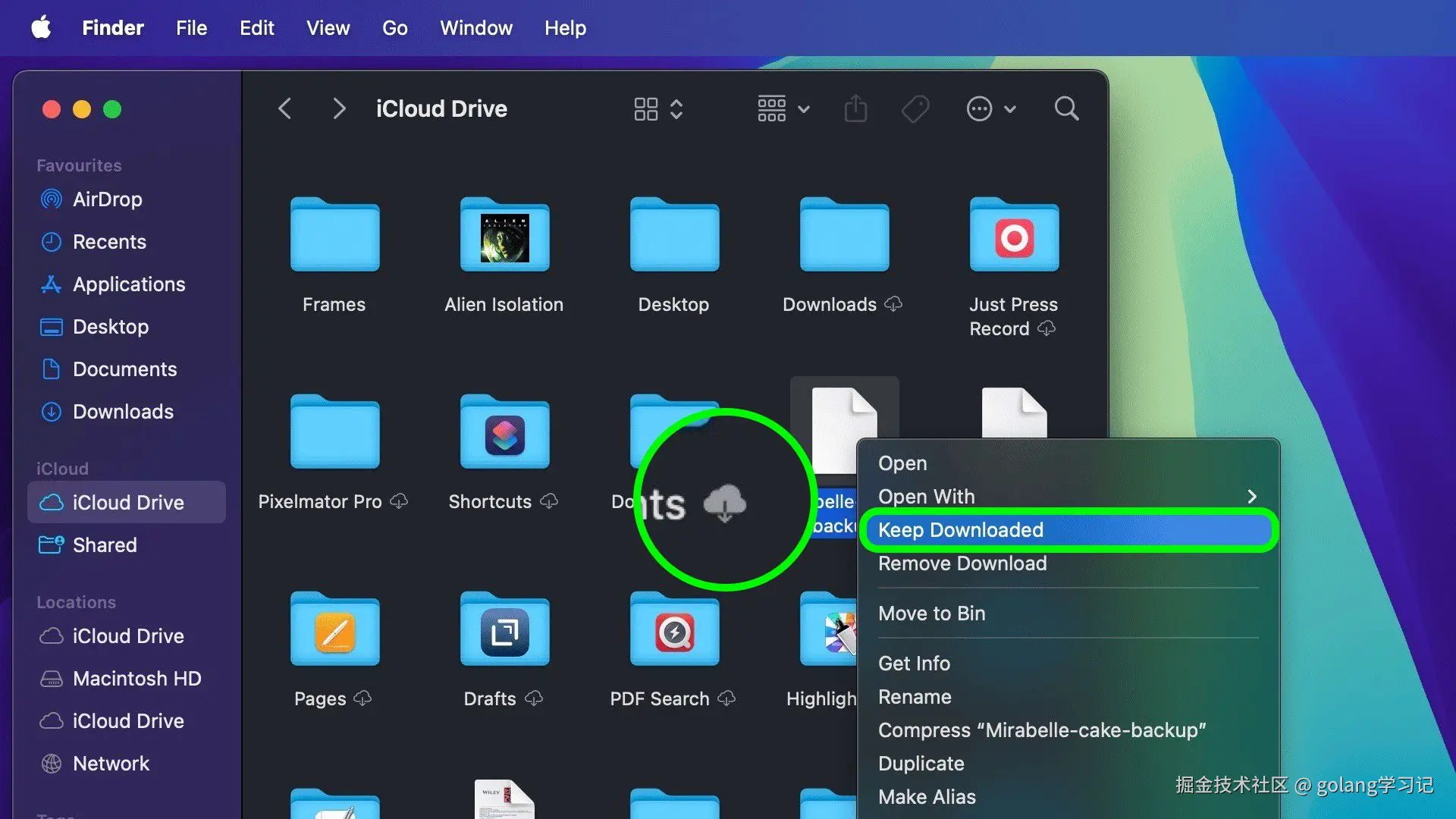Open AirDrop from the sidebar
The image size is (1456, 819).
[x=107, y=199]
